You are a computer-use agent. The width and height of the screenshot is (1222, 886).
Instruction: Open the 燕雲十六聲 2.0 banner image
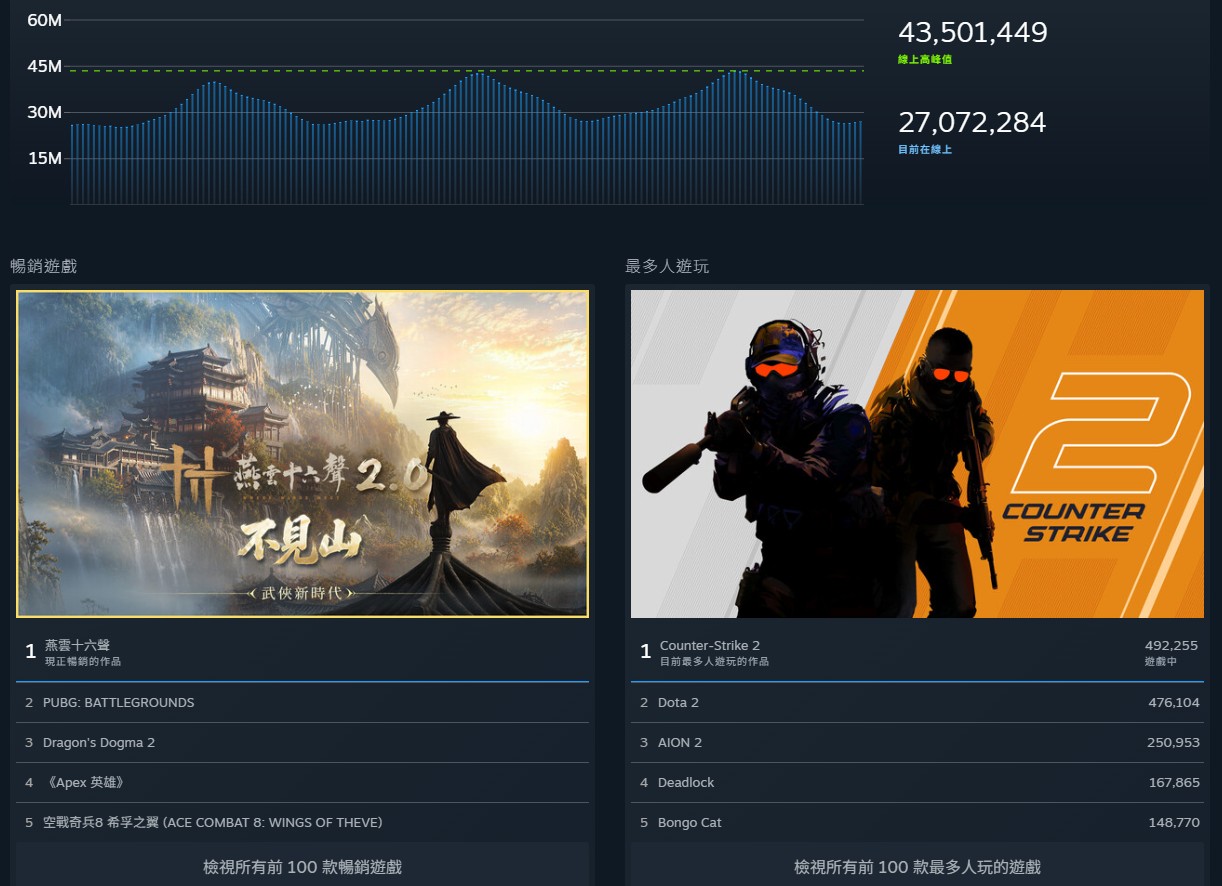coord(302,454)
